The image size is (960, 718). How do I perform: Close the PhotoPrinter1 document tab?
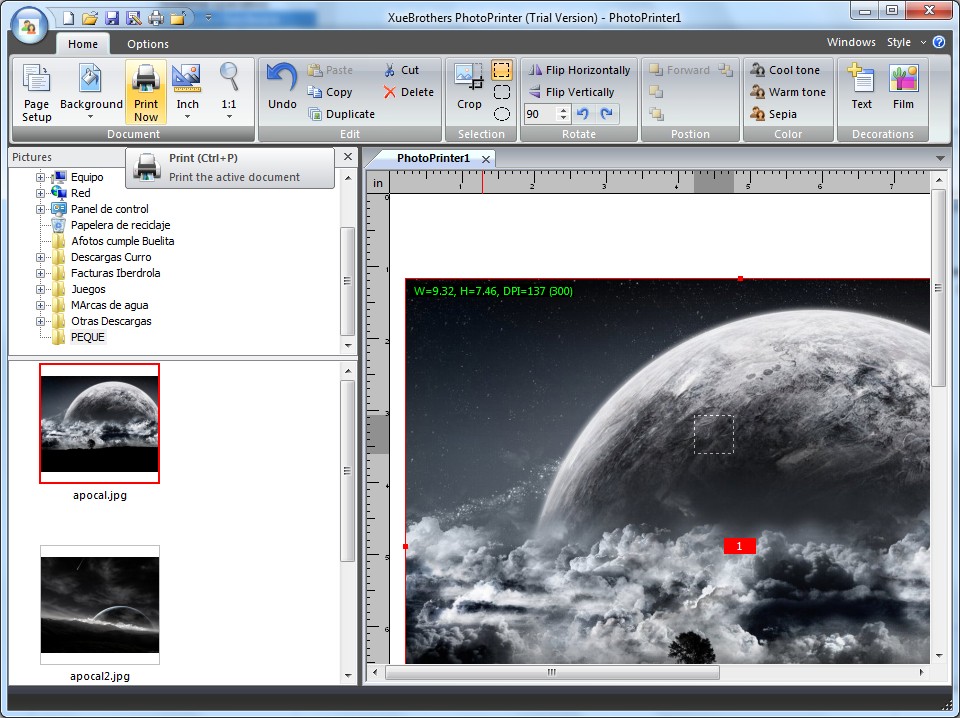[486, 159]
